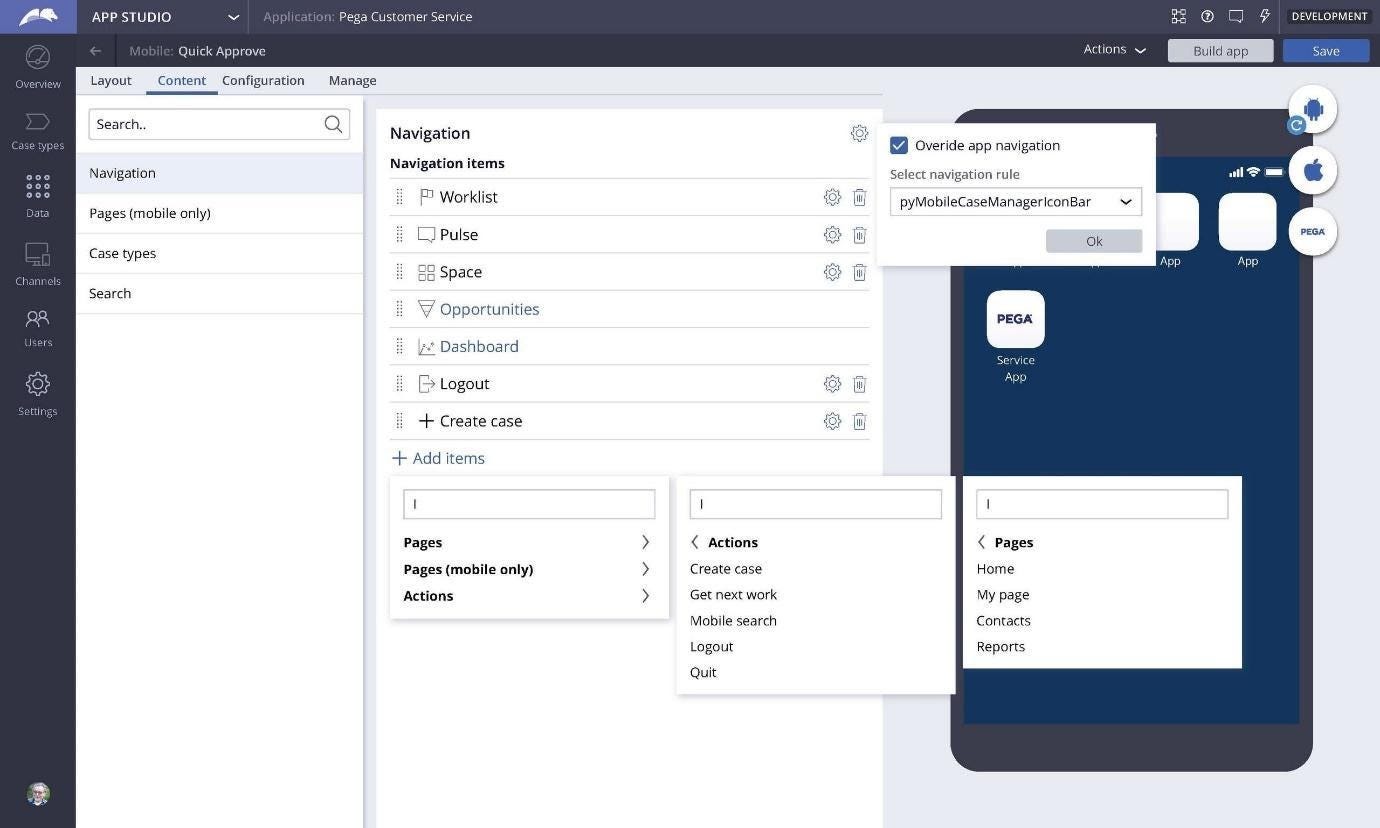Open the Users sidebar section
Viewport: 1380px width, 828px height.
point(38,327)
